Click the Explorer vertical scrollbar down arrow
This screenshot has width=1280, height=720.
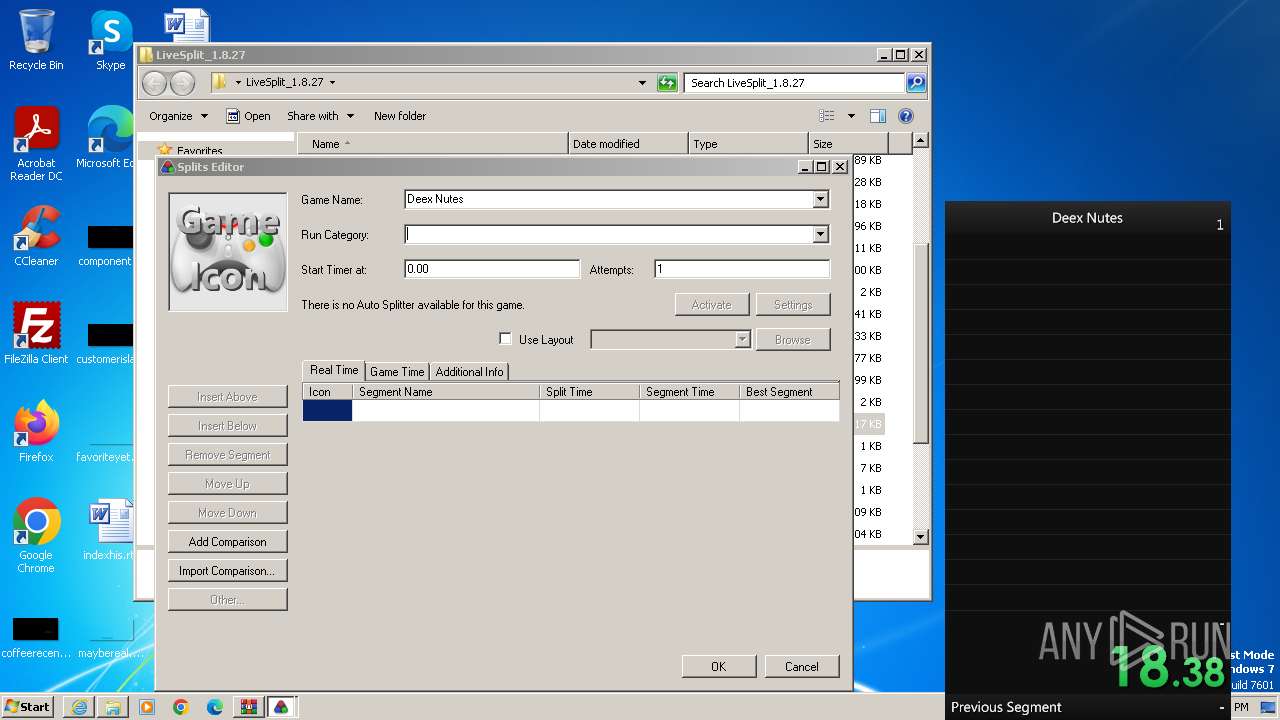[x=921, y=537]
